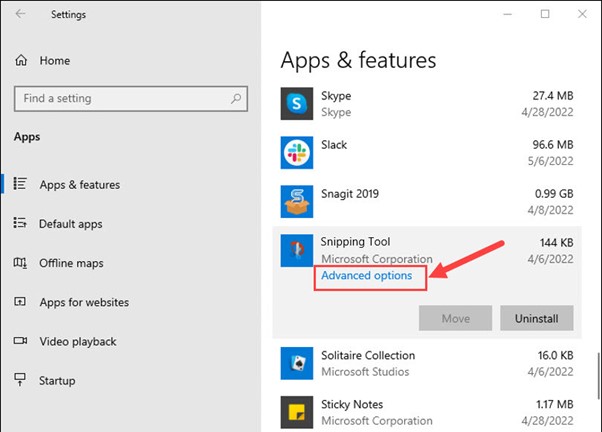Image resolution: width=602 pixels, height=432 pixels.
Task: Switch to Startup section
Action: point(57,381)
